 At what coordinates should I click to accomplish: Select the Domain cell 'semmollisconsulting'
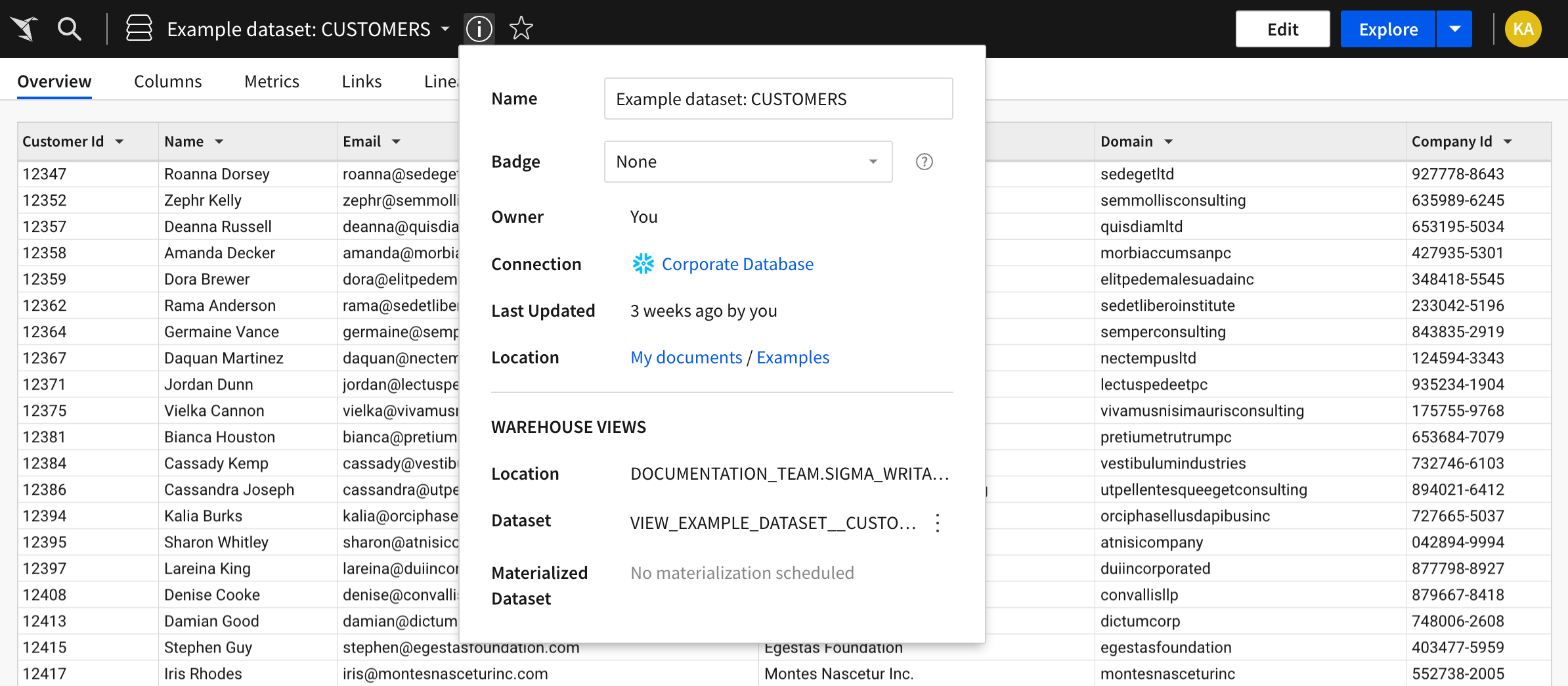pyautogui.click(x=1250, y=200)
